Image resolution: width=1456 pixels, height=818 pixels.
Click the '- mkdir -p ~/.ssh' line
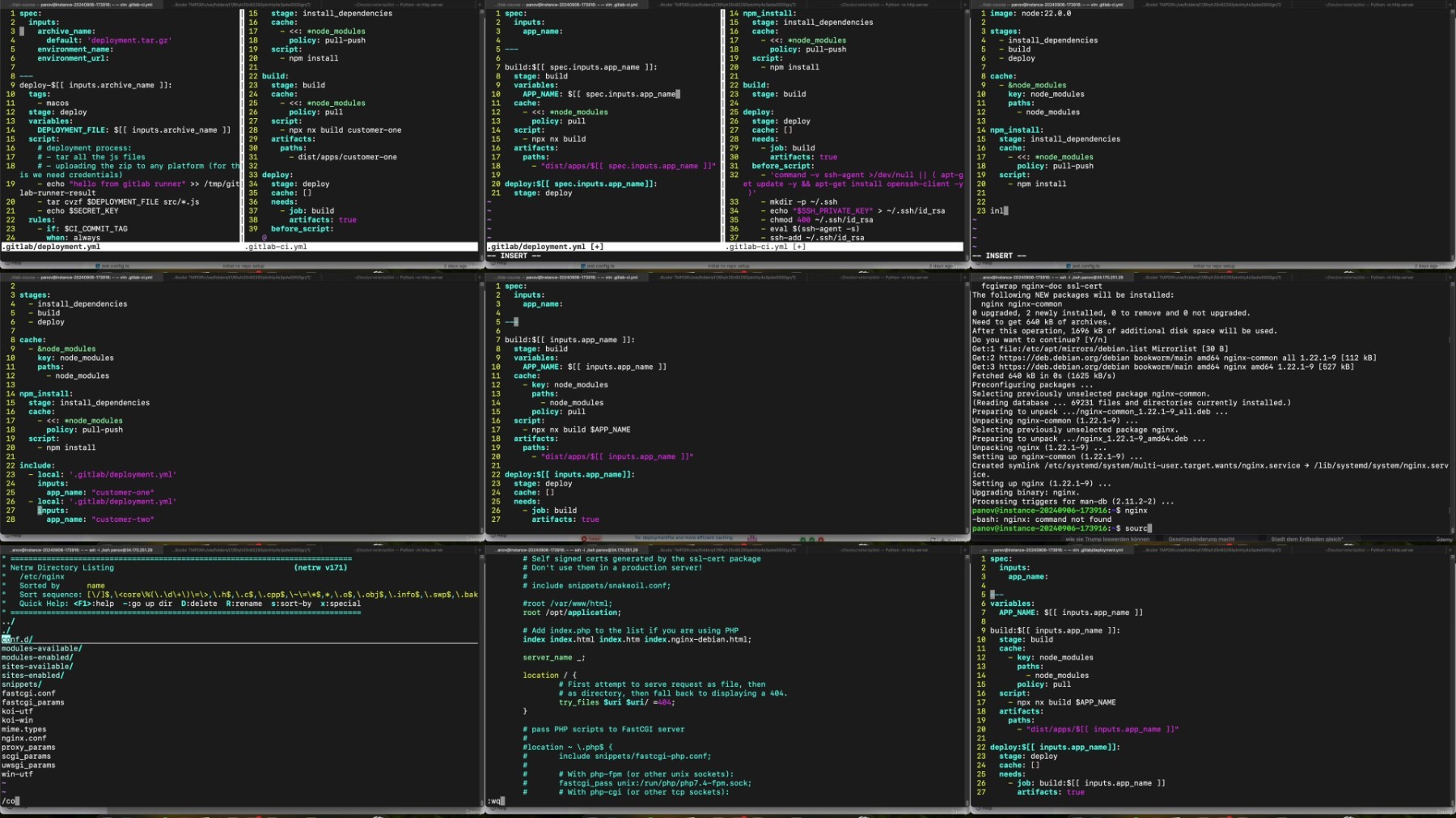coord(799,201)
